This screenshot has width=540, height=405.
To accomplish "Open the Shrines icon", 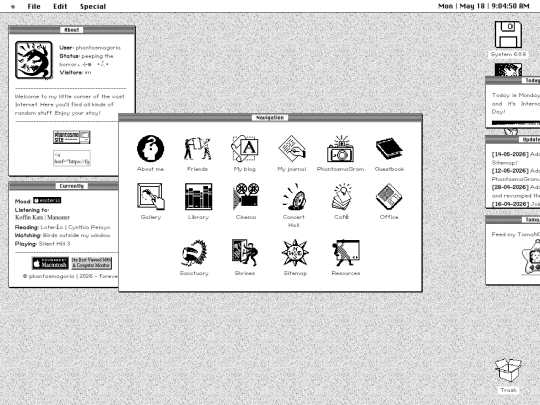I will point(245,252).
